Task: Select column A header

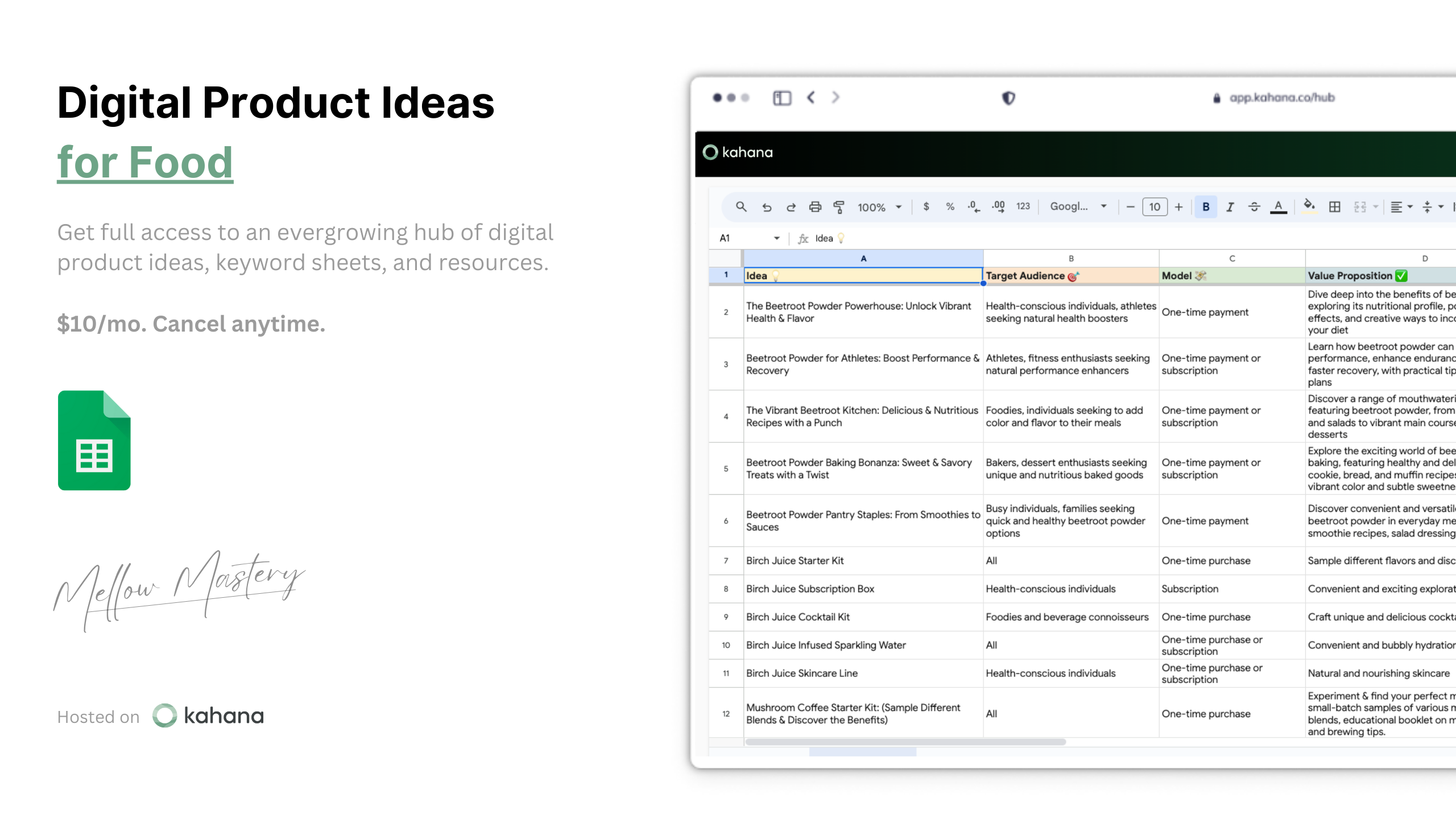Action: click(x=863, y=258)
